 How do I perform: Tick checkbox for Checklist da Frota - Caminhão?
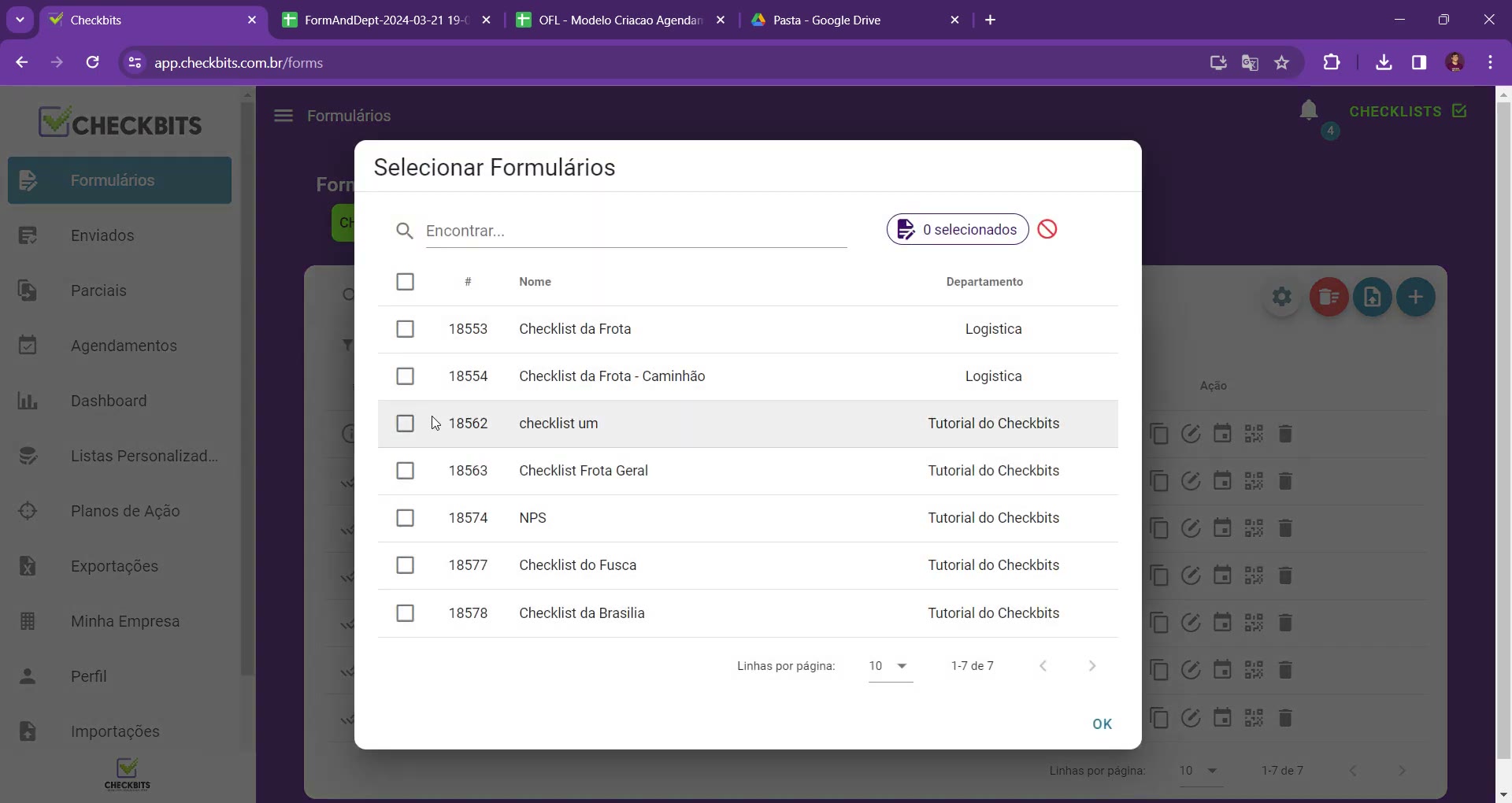coord(405,376)
